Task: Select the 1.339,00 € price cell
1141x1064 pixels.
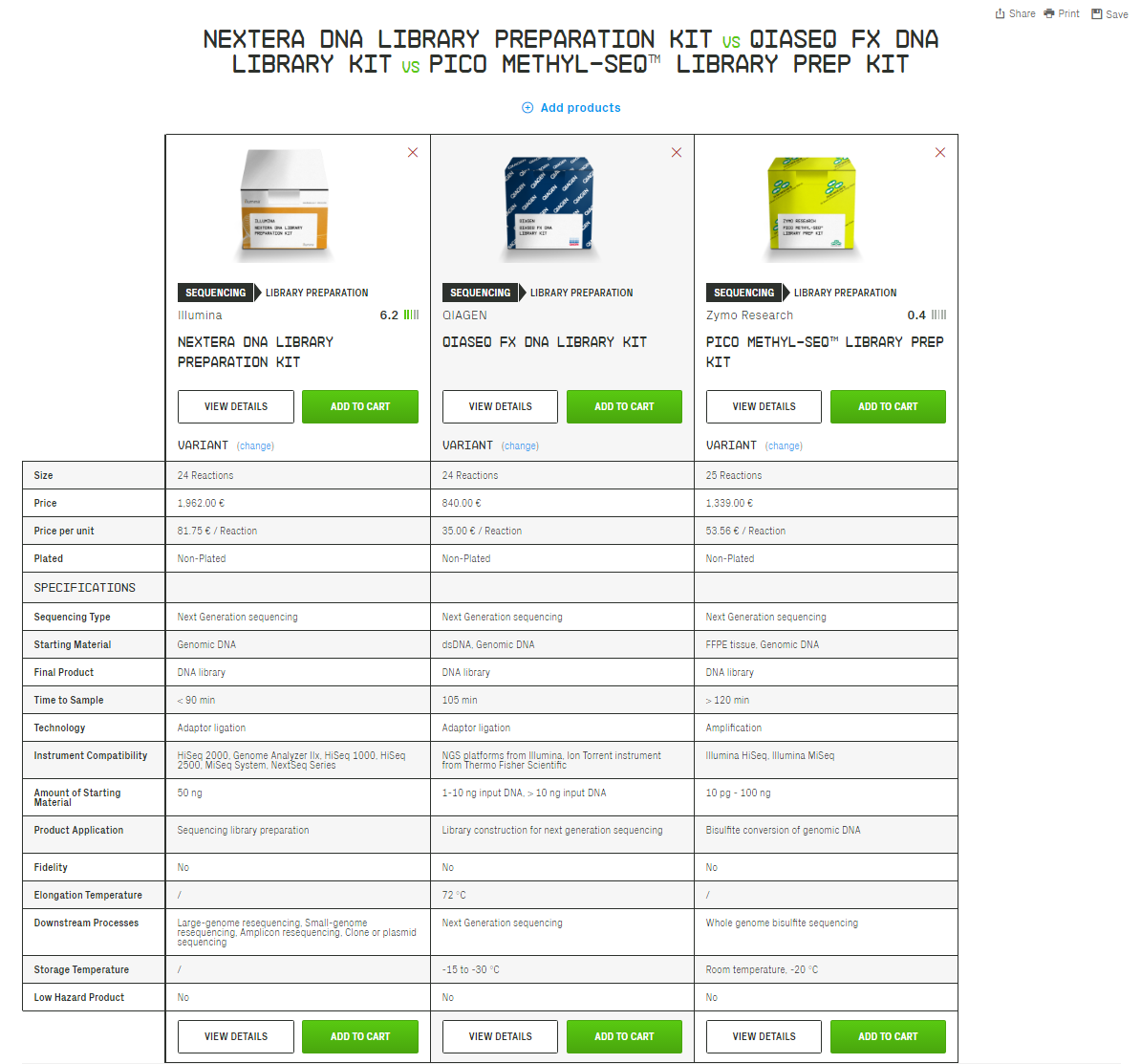Action: coord(826,503)
